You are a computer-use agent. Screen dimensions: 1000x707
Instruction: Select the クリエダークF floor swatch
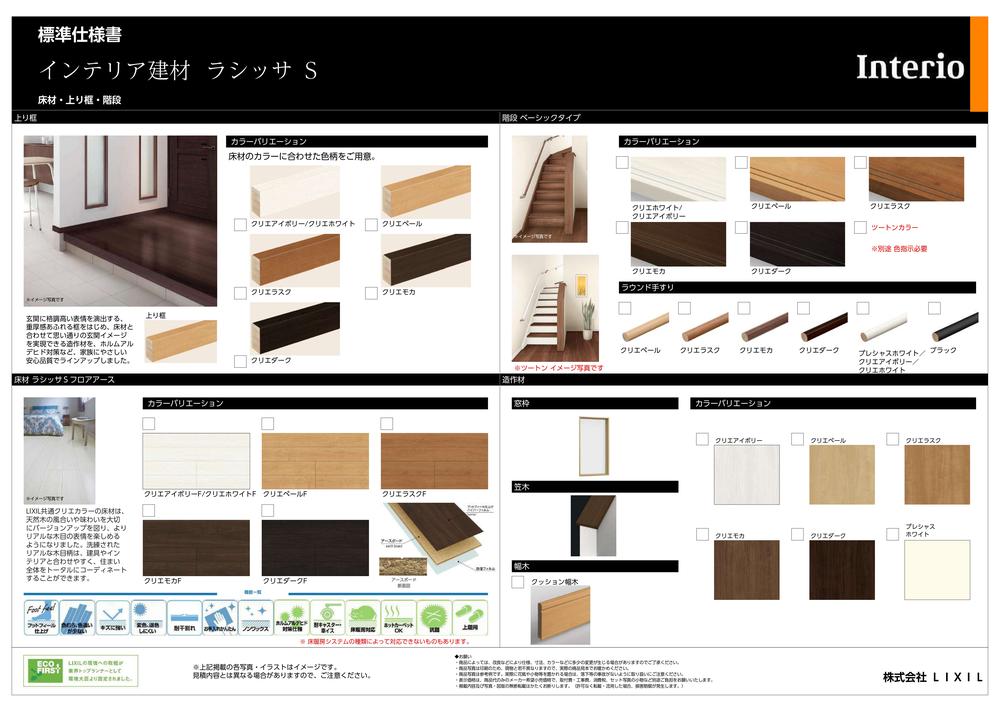tap(315, 548)
